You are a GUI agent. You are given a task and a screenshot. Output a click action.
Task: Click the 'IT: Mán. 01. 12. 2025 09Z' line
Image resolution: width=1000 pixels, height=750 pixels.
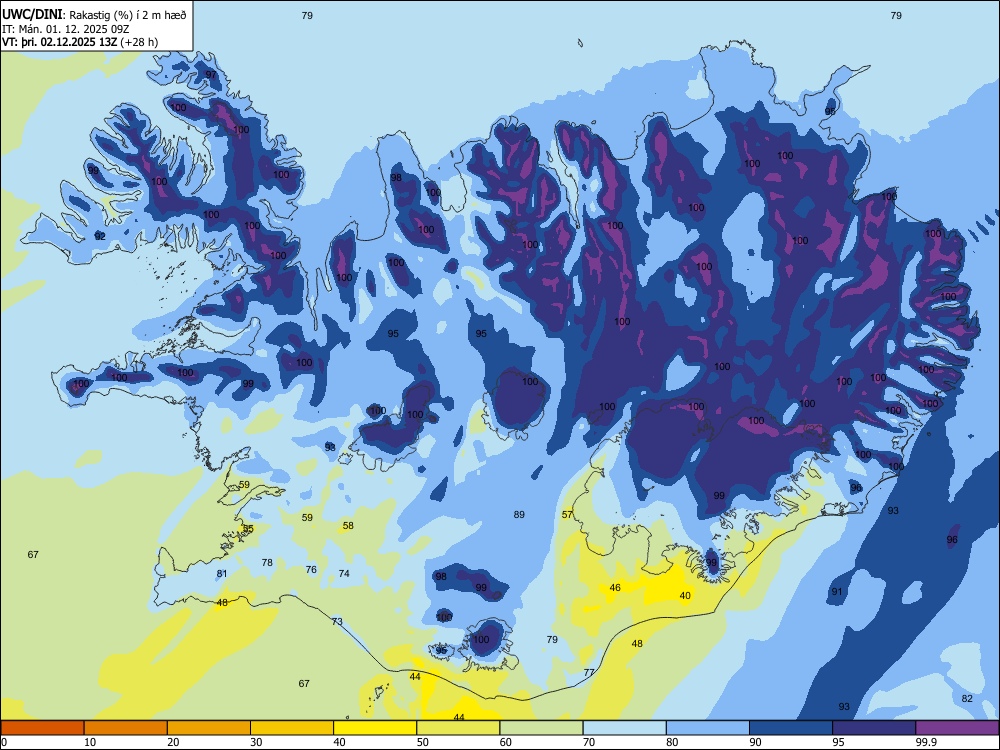[66, 29]
